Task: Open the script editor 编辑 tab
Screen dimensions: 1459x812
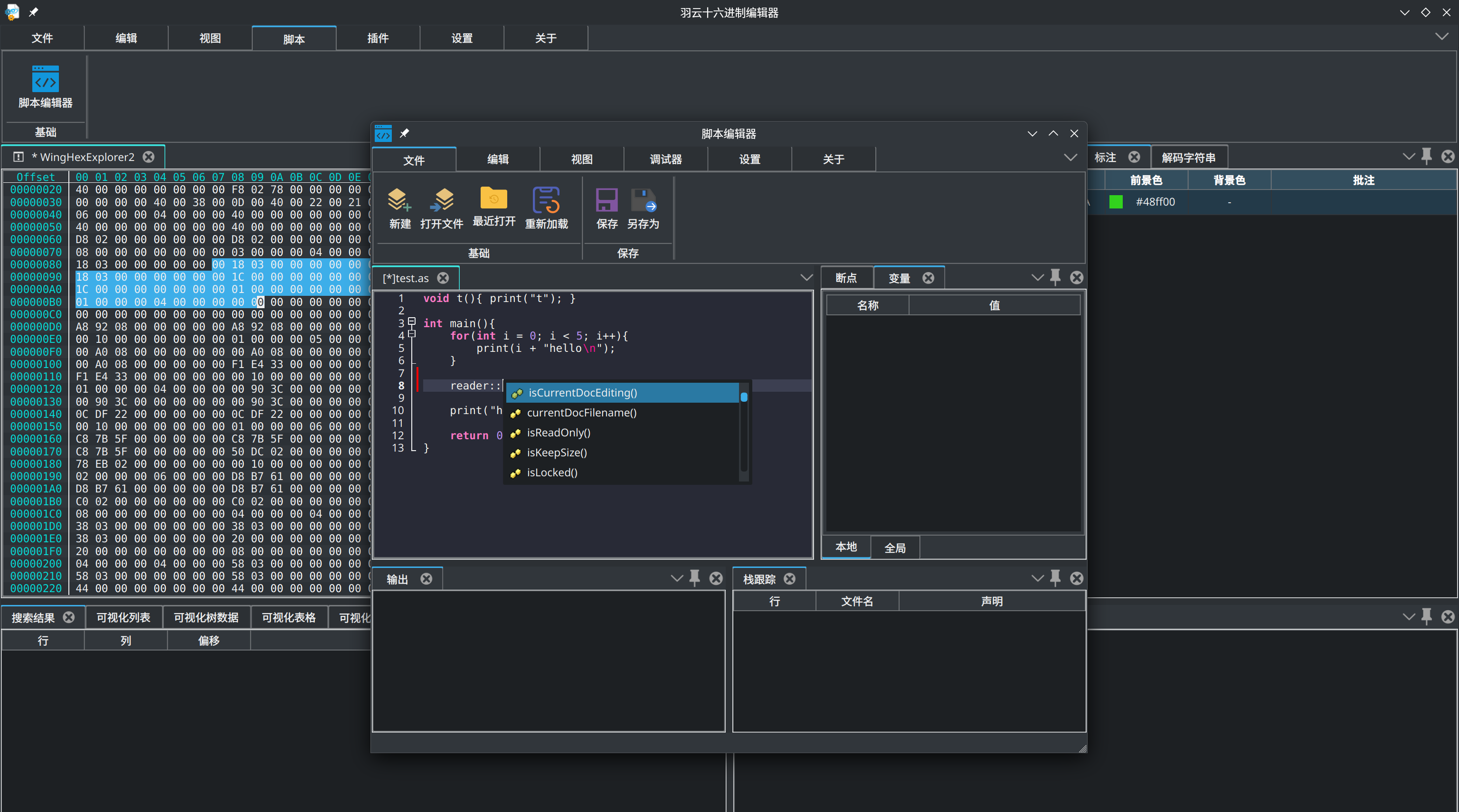Action: point(498,159)
